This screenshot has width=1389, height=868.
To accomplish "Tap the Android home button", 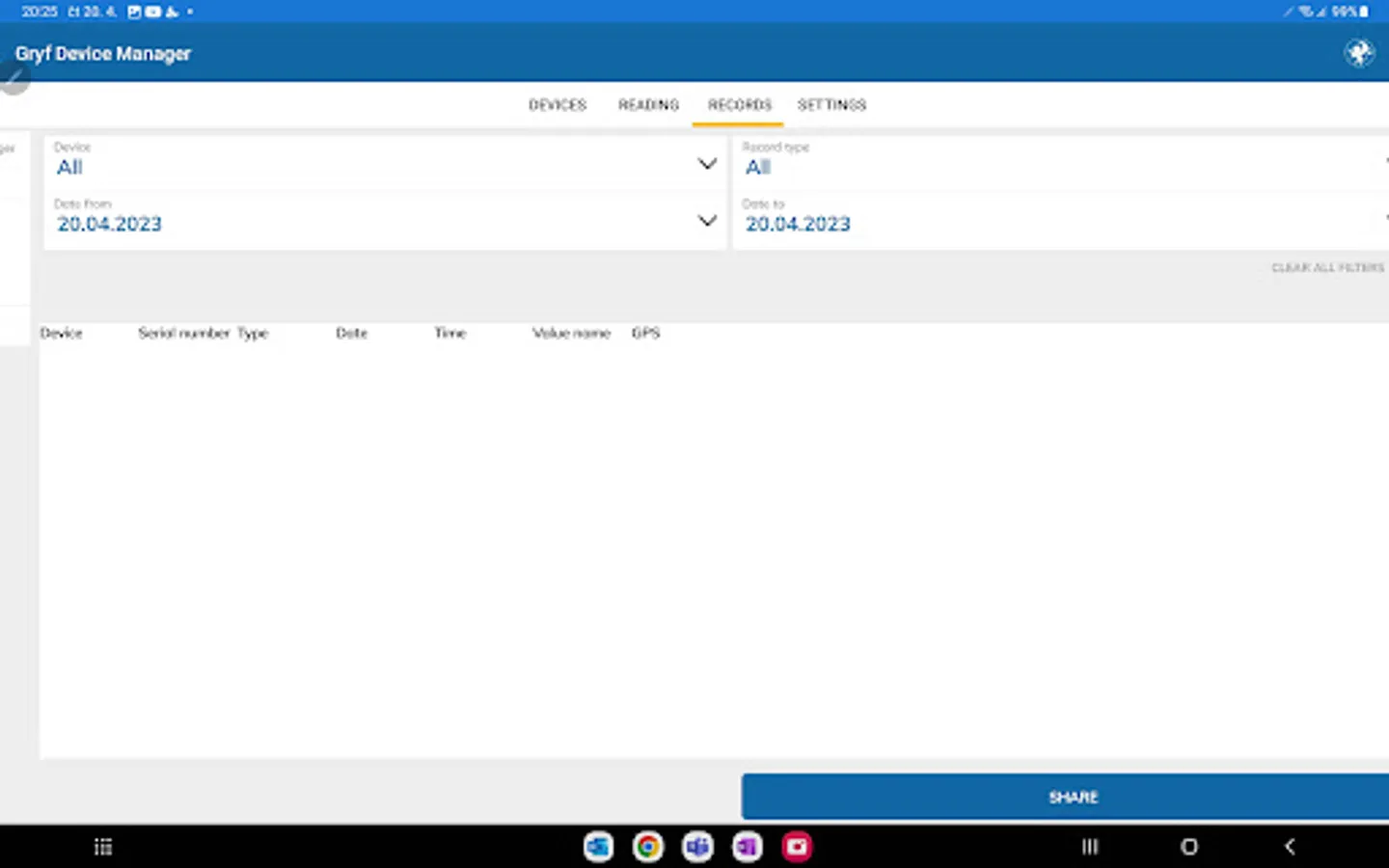I will (x=1189, y=847).
